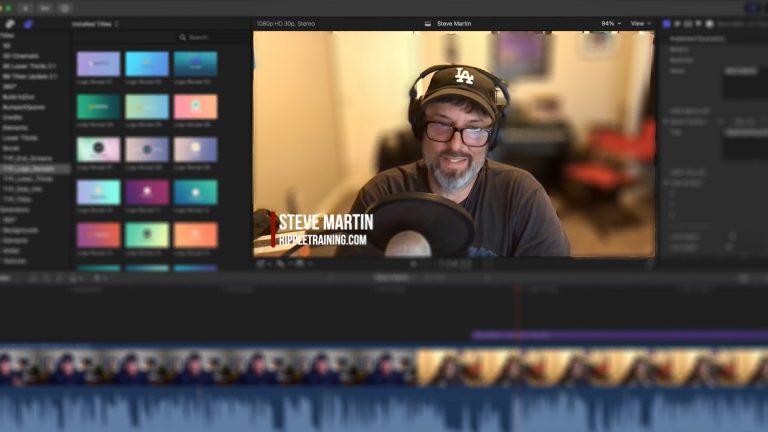Select the purple-to-orange gradient thumbnail
Screen dimensions: 768x432
[98, 235]
